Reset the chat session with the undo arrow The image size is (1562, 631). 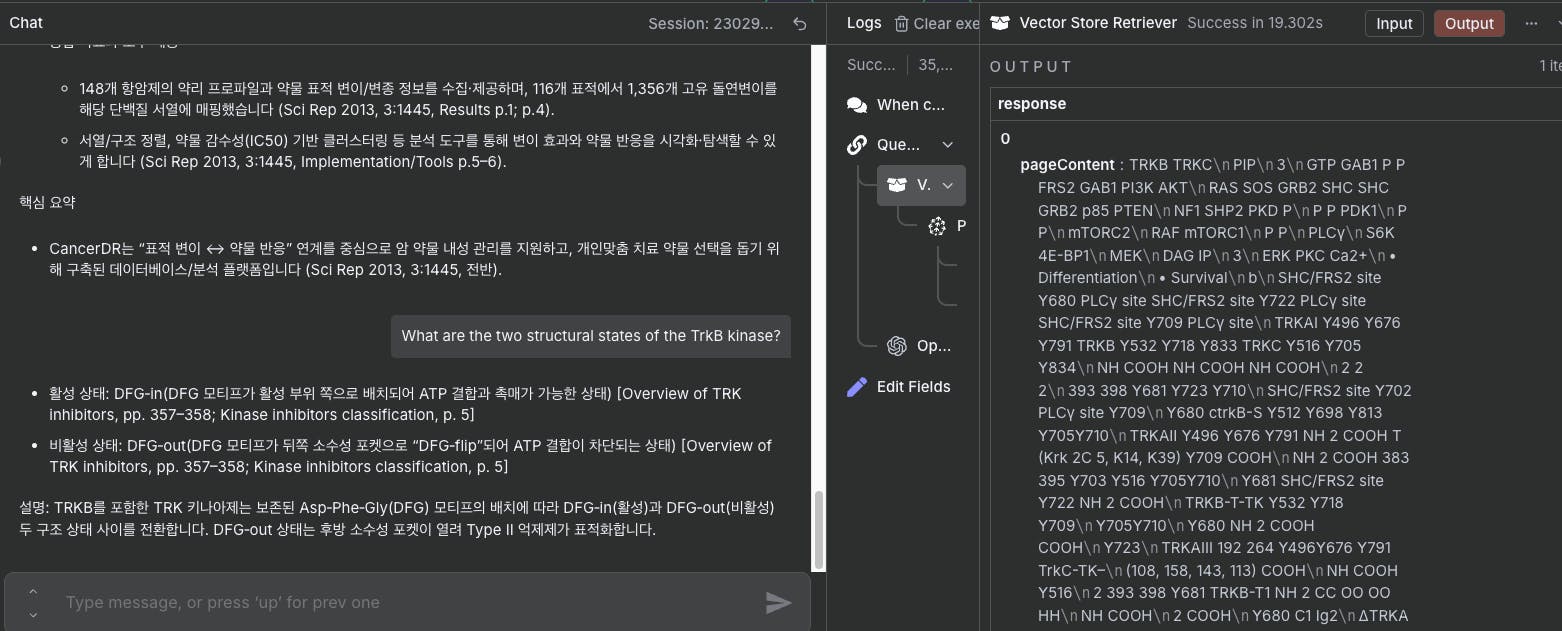click(799, 23)
